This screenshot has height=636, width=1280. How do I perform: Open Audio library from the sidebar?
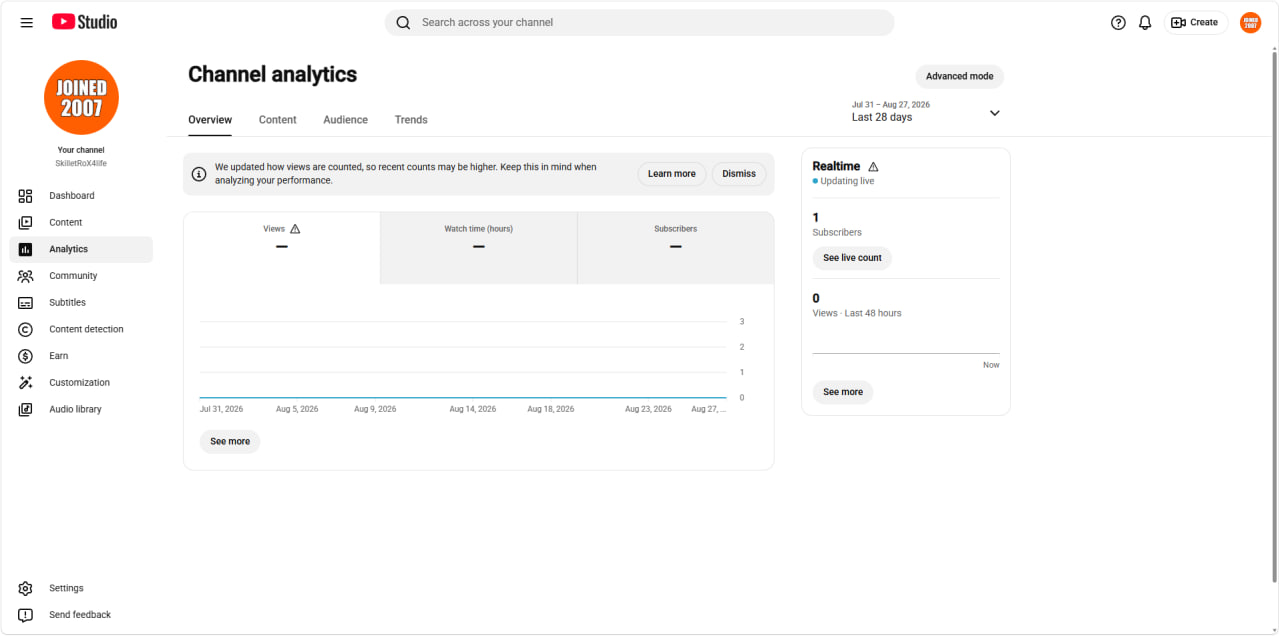click(82, 409)
